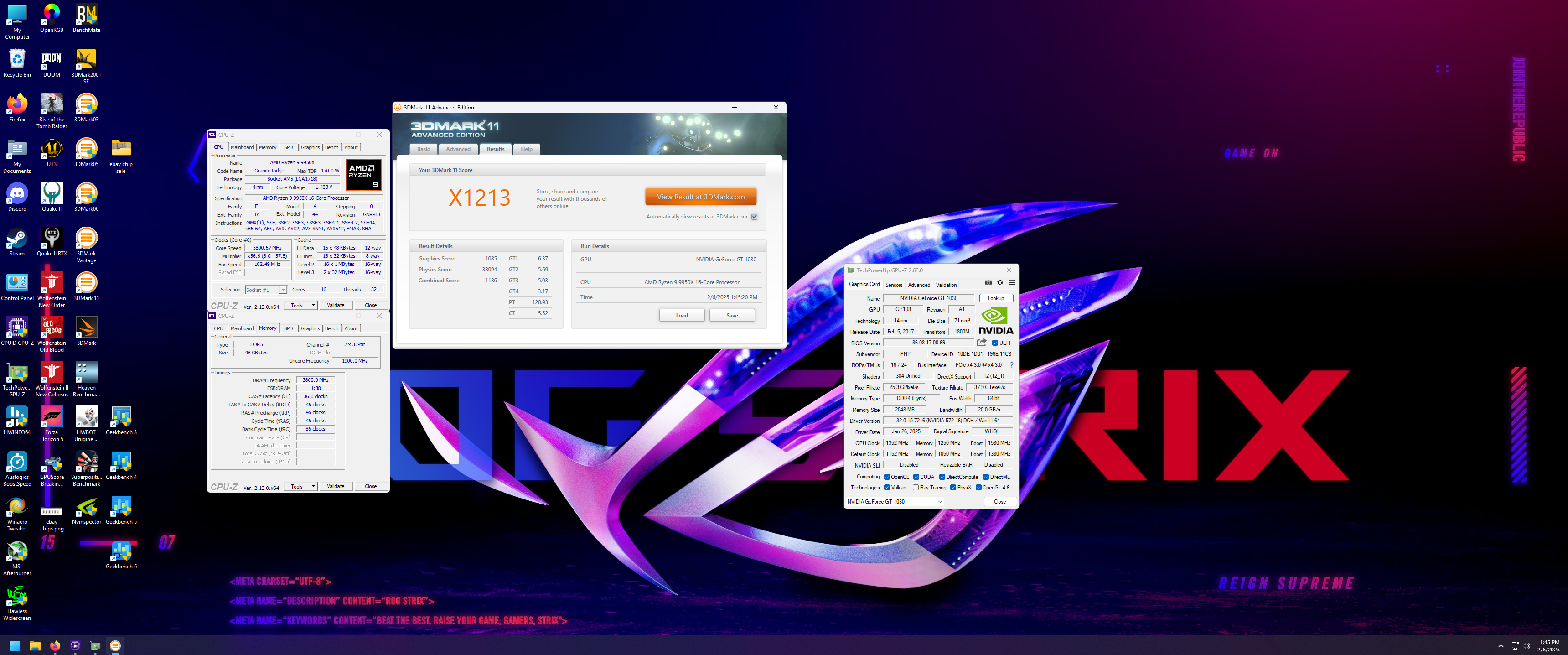
Task: Select Flawless Widescreen desktop icon
Action: click(x=17, y=603)
